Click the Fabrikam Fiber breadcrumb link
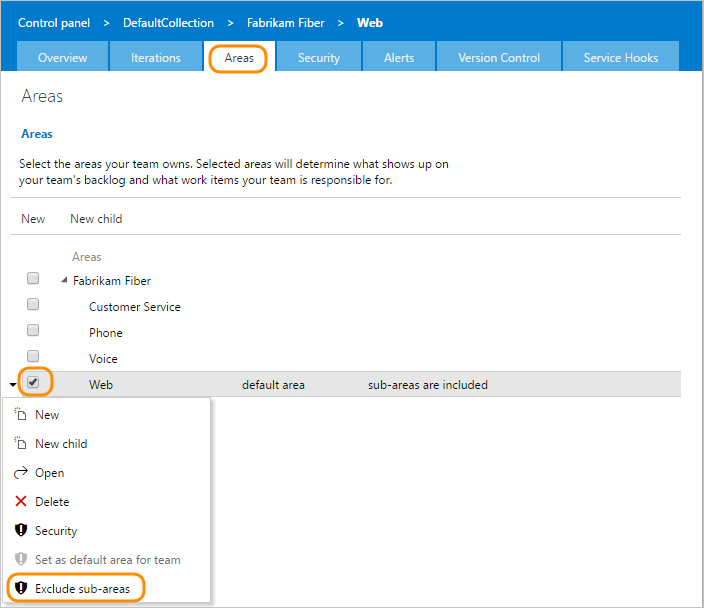 tap(286, 23)
